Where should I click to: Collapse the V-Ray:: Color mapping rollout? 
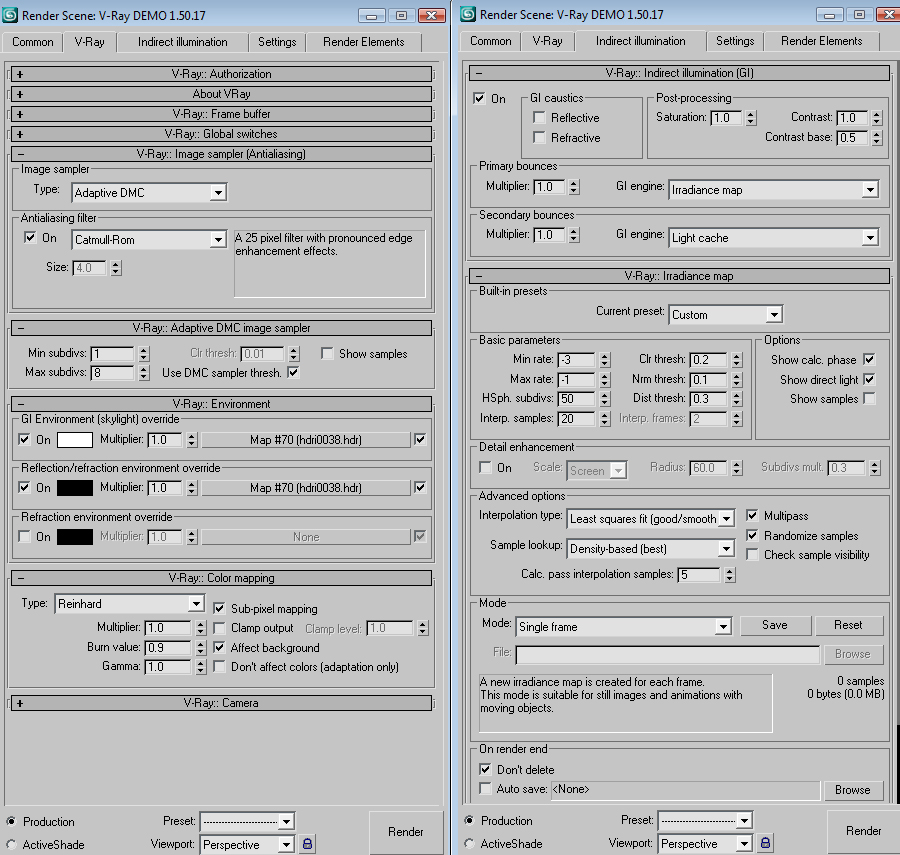222,578
